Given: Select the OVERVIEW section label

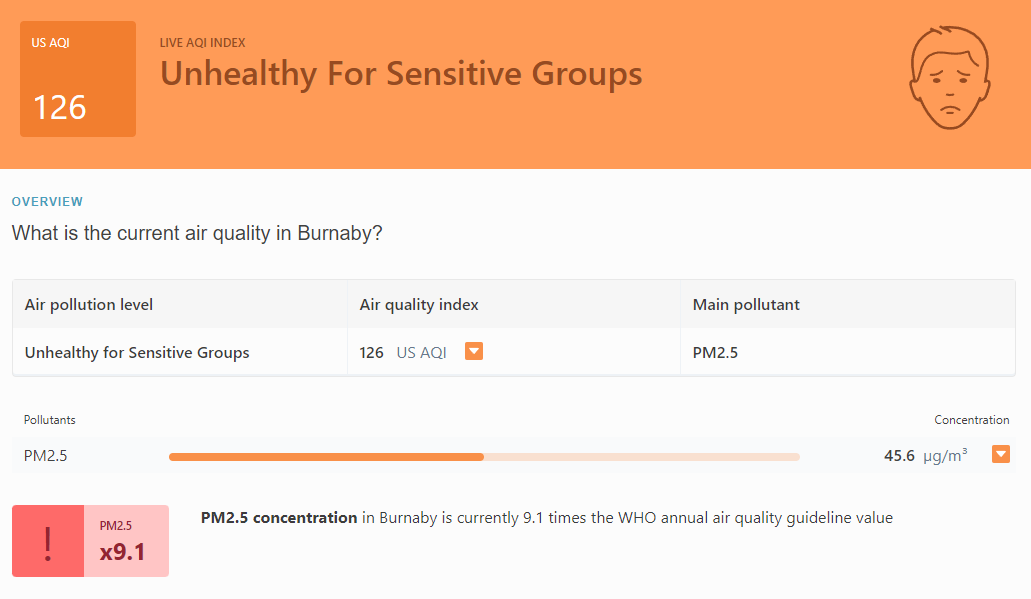Looking at the screenshot, I should click(47, 202).
